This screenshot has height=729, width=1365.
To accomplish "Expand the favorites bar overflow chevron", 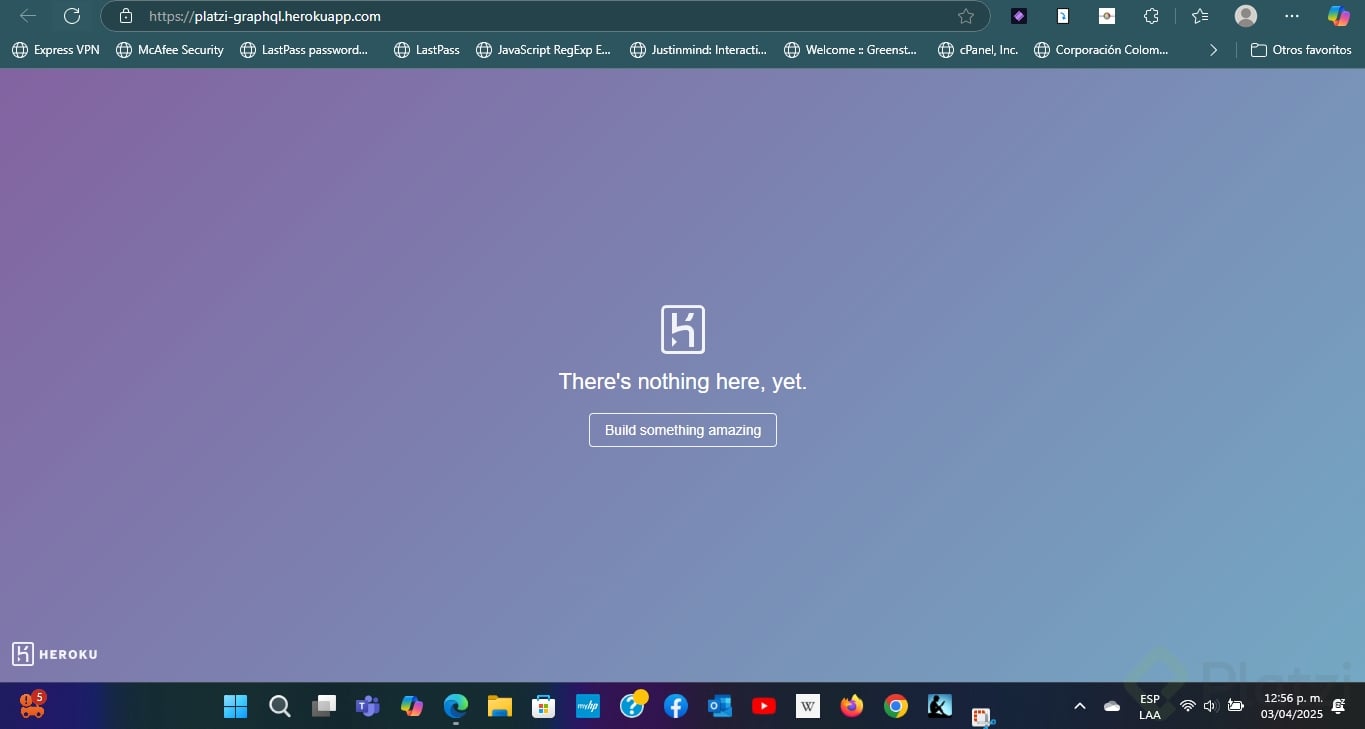I will [x=1213, y=50].
